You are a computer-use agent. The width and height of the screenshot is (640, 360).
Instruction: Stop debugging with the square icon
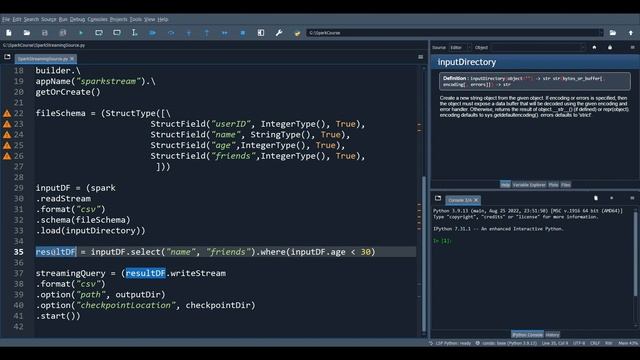click(242, 33)
